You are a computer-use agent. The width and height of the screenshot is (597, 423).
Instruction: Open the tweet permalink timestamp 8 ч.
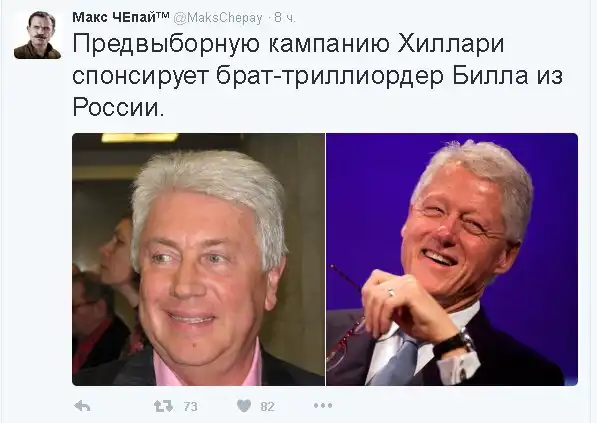point(285,18)
